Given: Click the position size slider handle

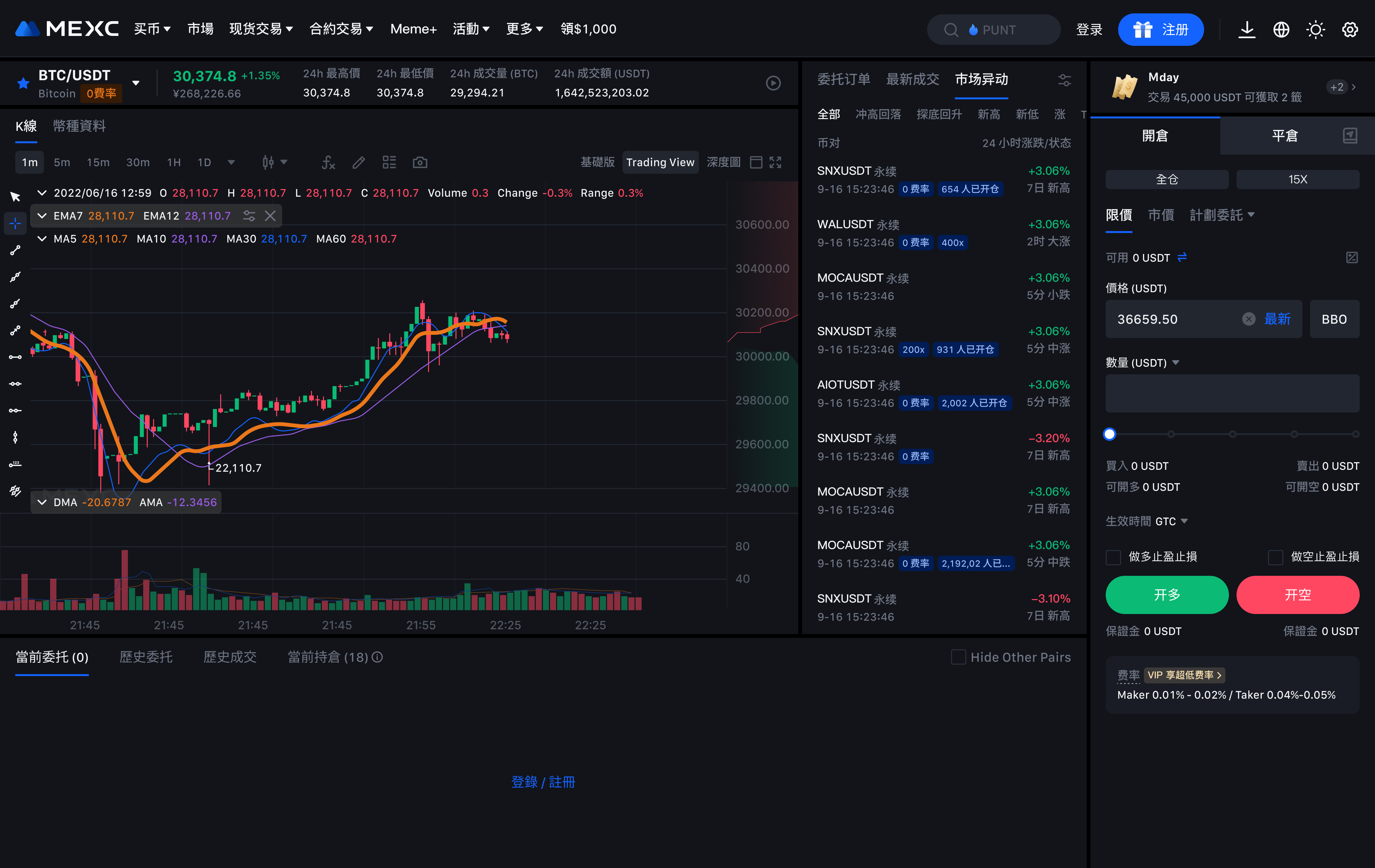Looking at the screenshot, I should coord(1110,434).
